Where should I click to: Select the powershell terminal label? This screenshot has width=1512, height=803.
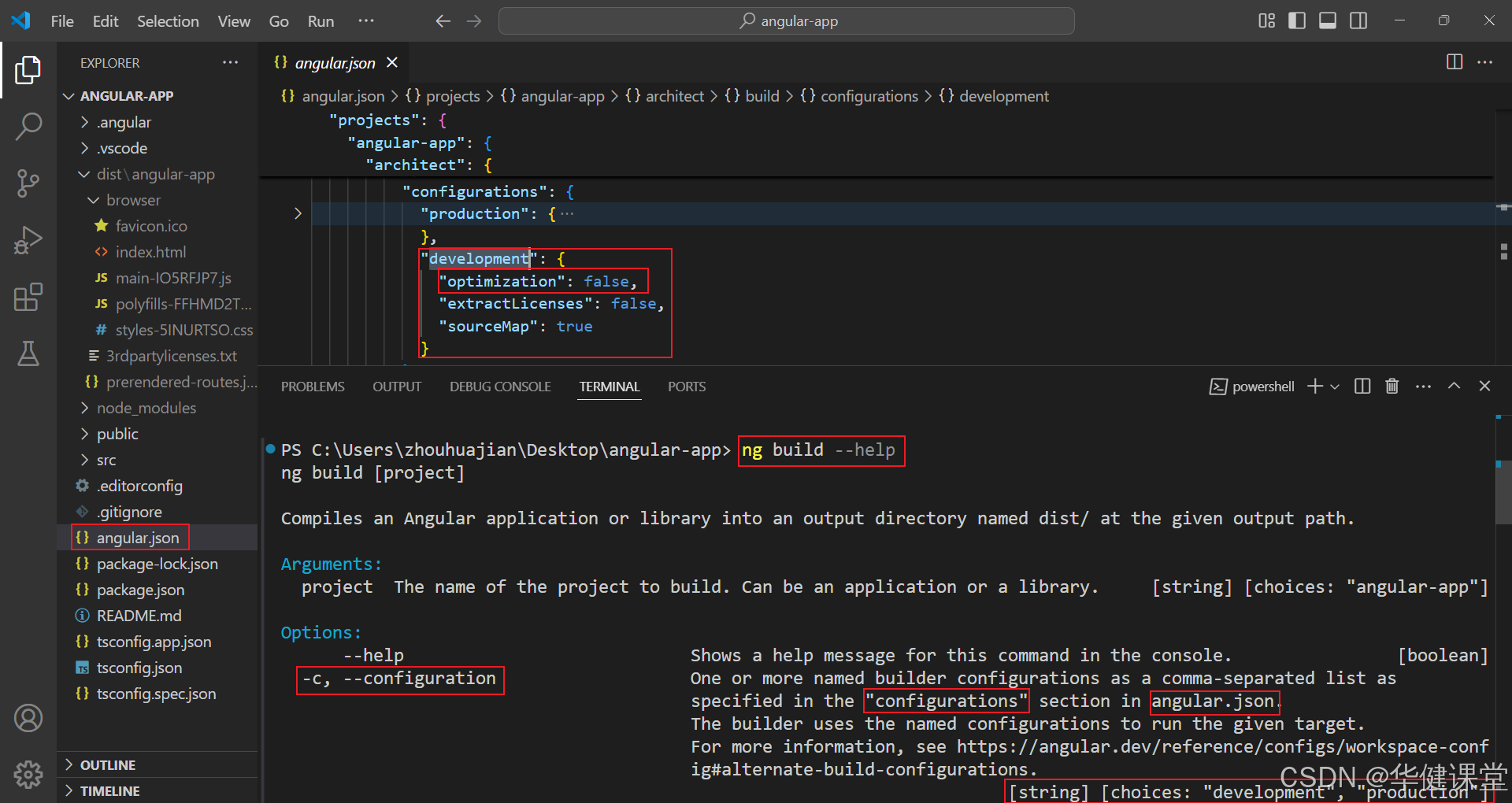click(1252, 387)
